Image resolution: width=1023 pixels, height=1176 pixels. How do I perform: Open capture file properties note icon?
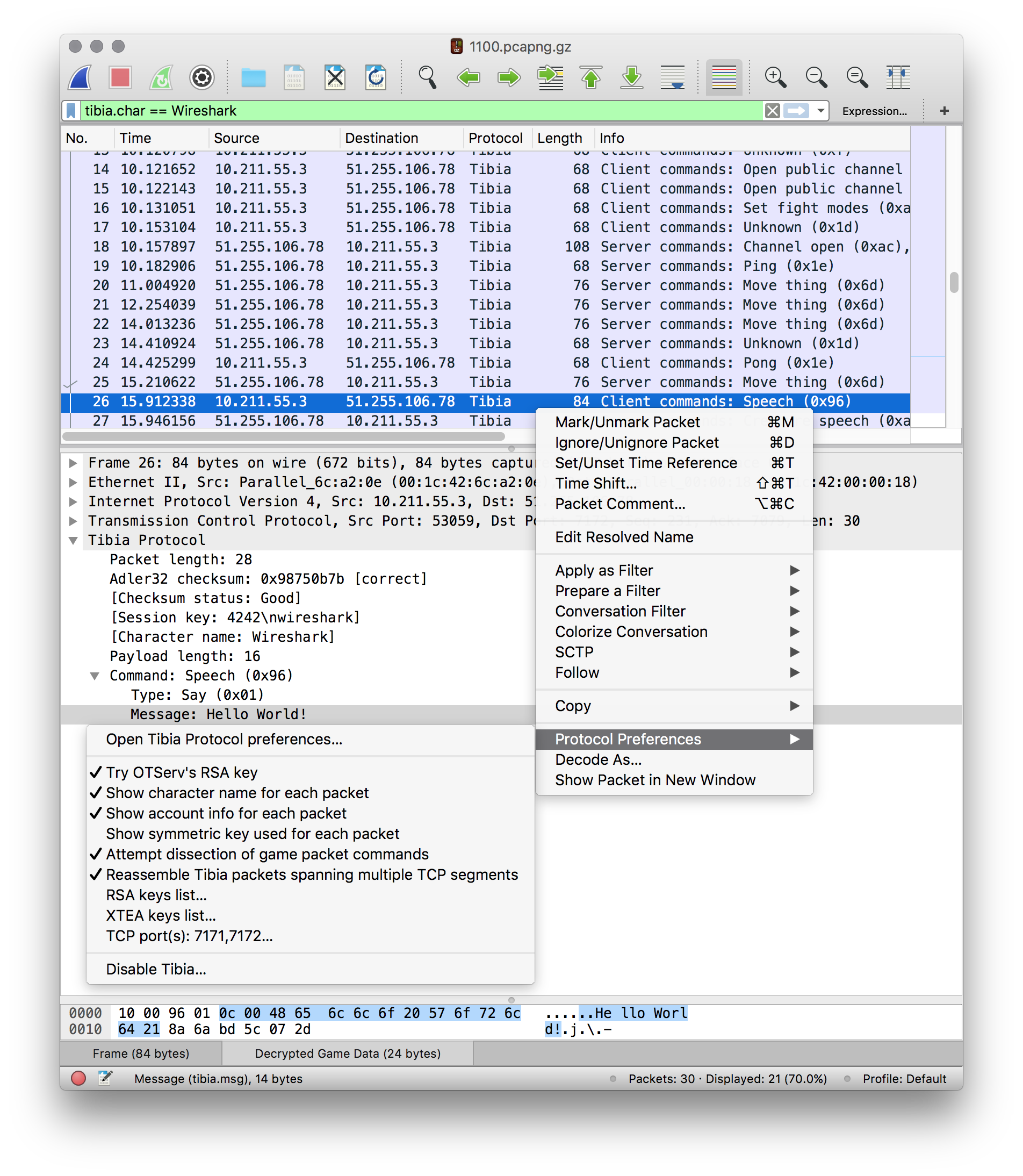point(105,1078)
